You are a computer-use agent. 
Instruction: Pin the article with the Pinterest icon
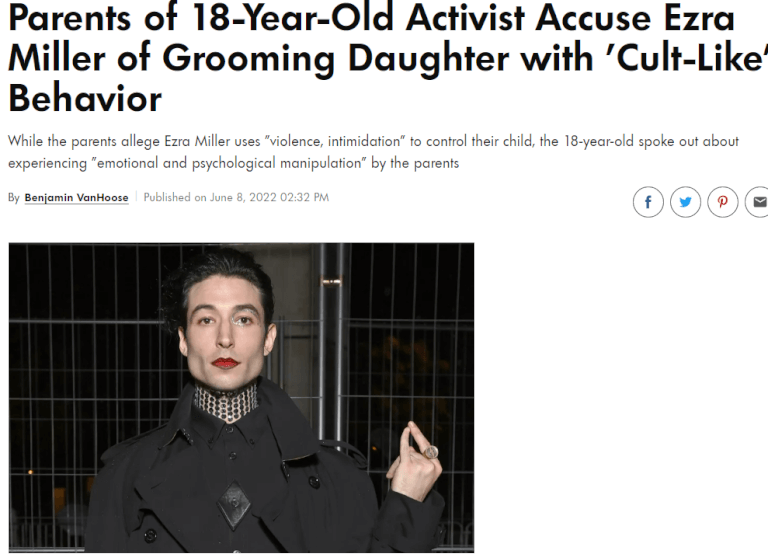(x=722, y=202)
